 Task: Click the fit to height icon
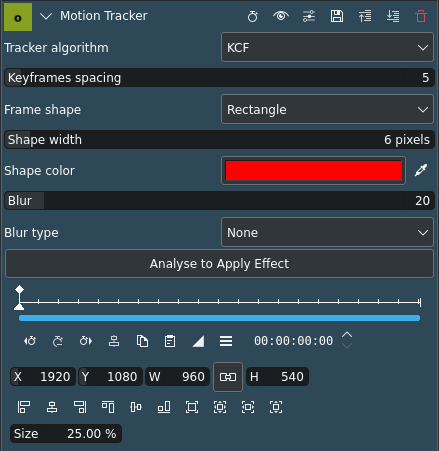click(x=276, y=407)
